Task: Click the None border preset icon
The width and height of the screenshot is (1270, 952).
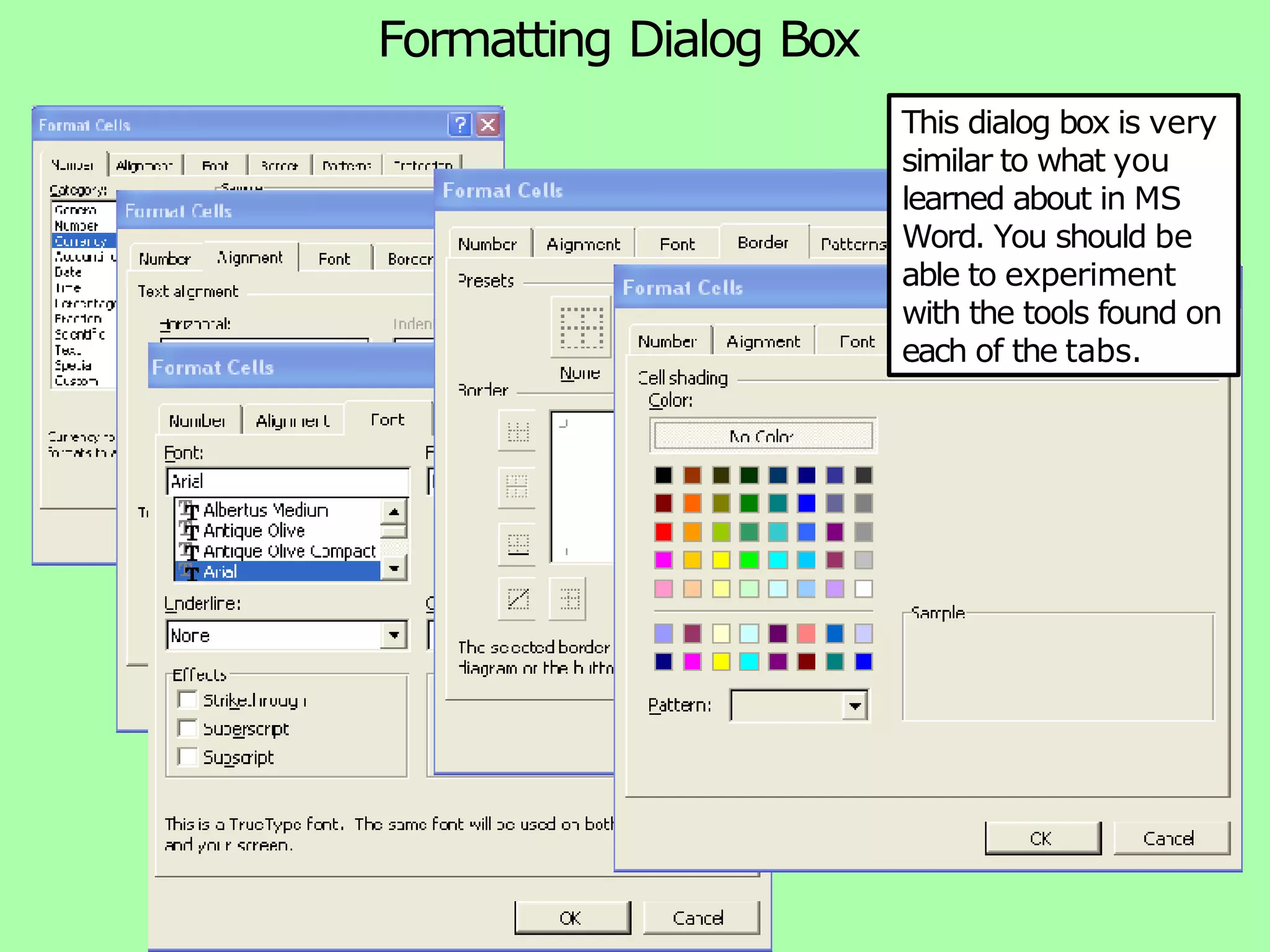Action: (x=581, y=327)
